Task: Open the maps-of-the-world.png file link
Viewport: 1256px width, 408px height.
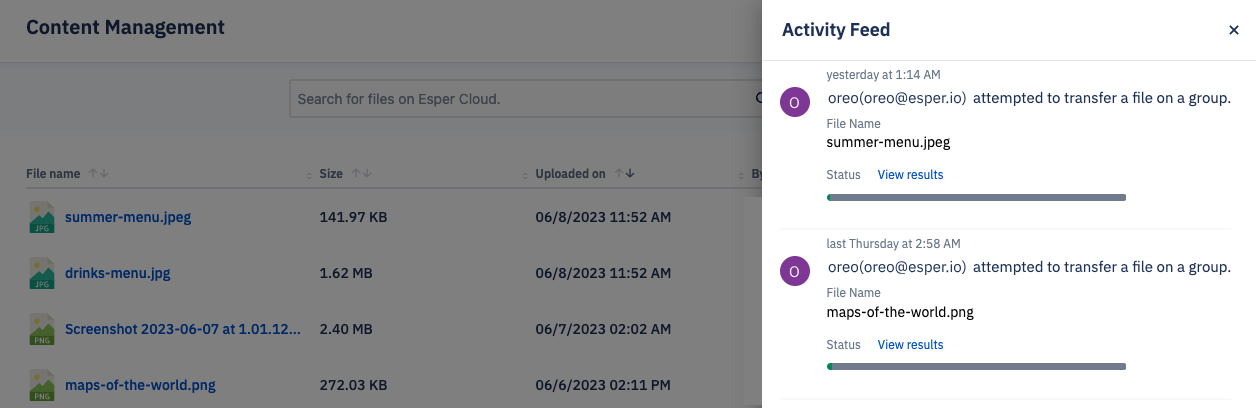Action: (140, 384)
